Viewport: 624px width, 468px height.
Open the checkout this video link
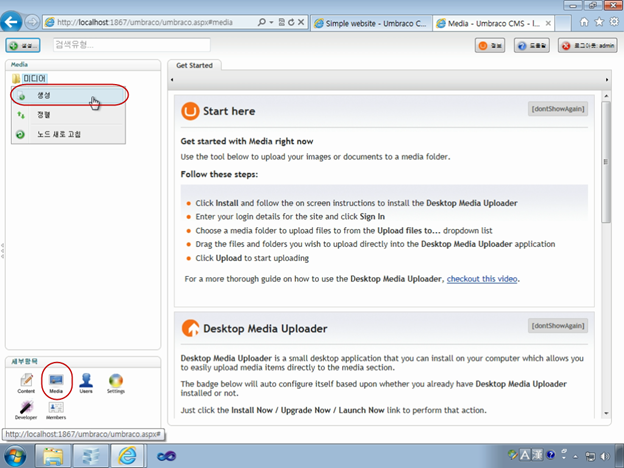tap(482, 279)
